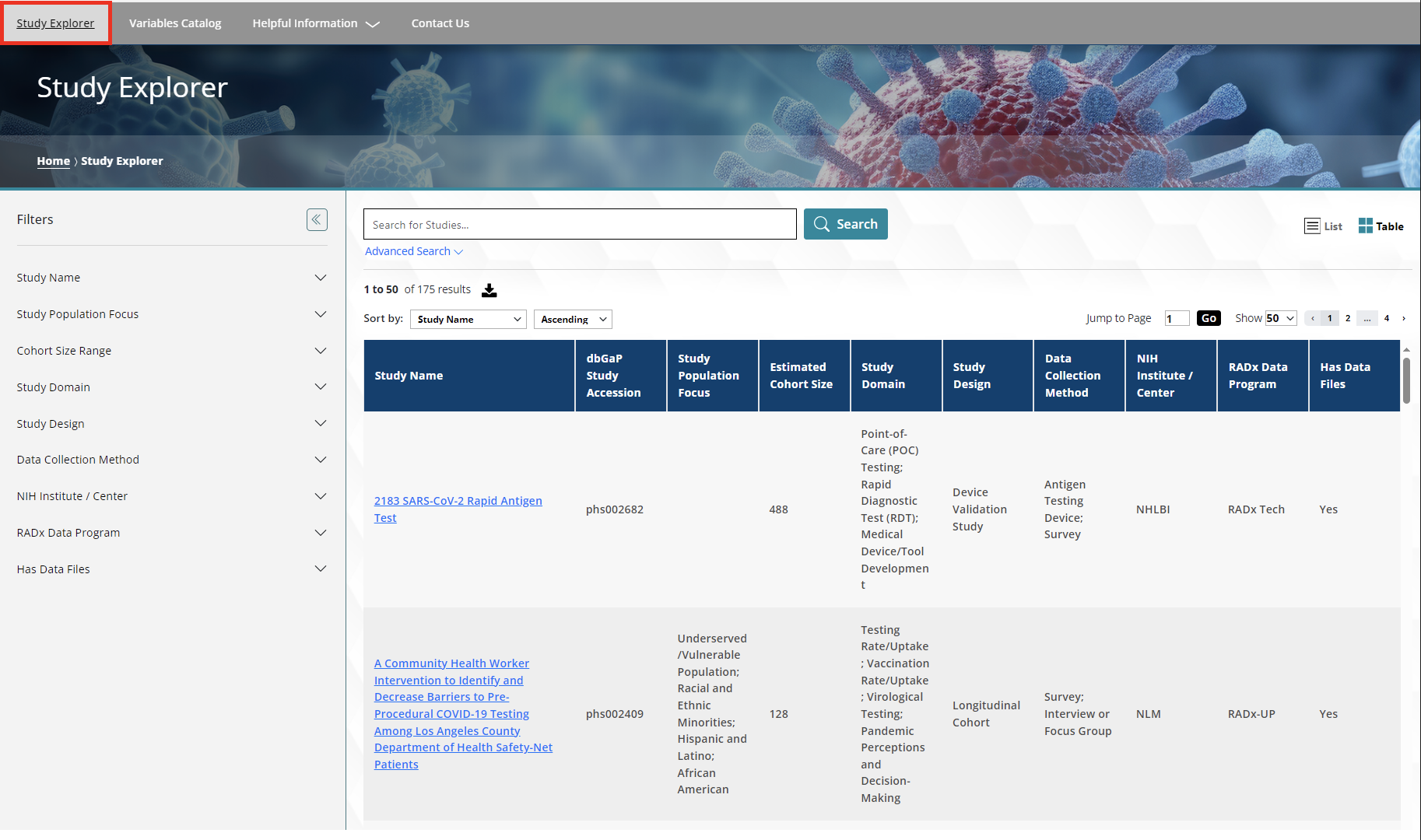This screenshot has height=840, width=1421.
Task: Open the Study Explorer nav tab
Action: [x=55, y=23]
